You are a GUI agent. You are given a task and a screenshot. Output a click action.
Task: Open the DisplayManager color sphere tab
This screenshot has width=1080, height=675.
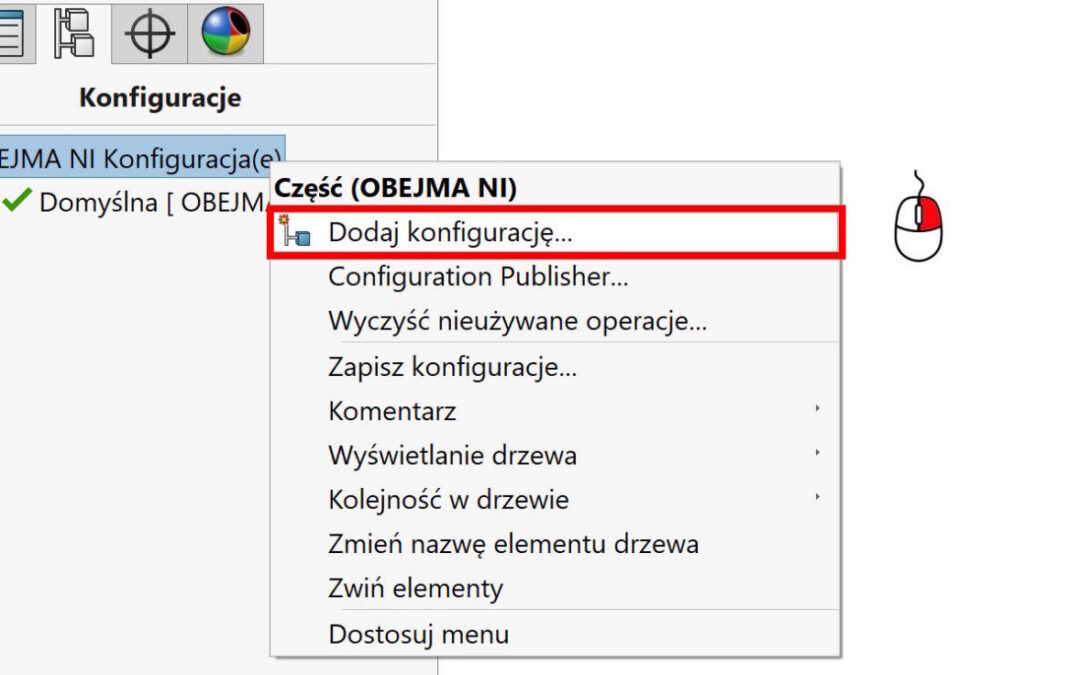[226, 33]
